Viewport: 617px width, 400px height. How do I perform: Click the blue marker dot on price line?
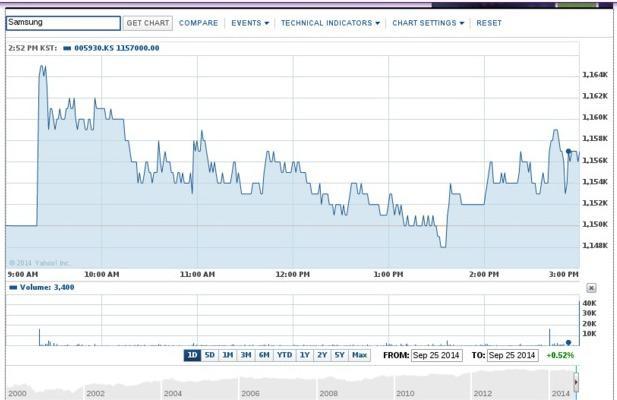(x=569, y=151)
